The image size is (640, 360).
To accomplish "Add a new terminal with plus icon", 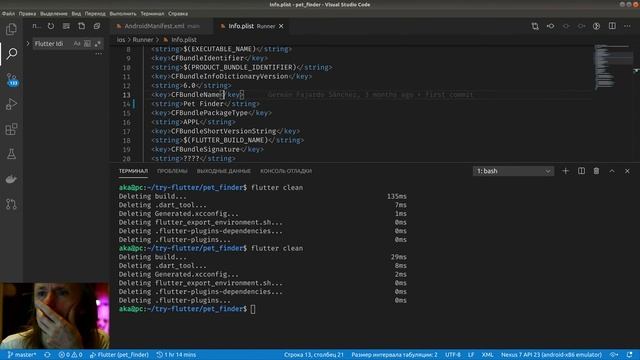I will (x=565, y=171).
